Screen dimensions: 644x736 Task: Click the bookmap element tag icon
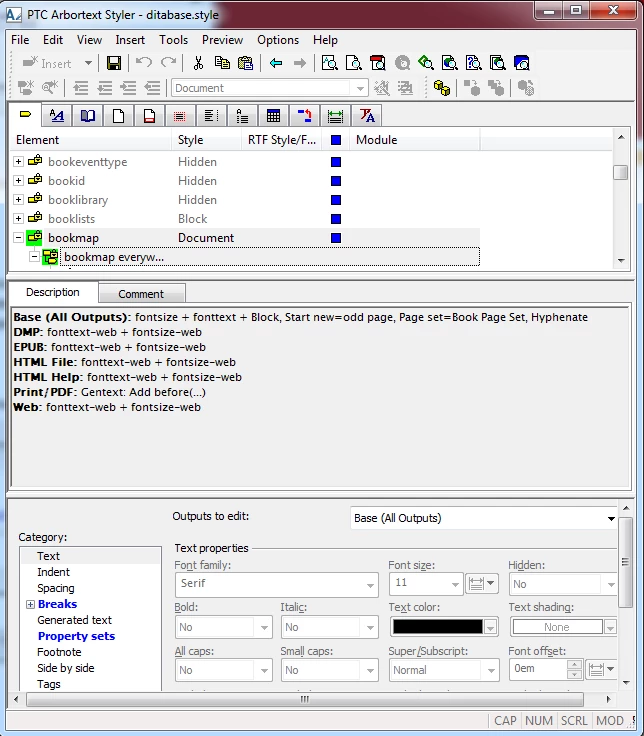click(x=34, y=238)
